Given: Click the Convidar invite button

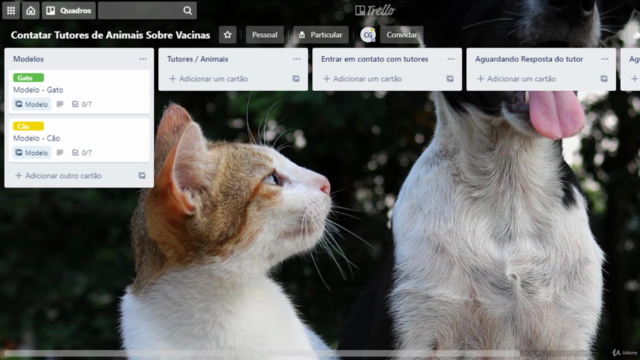Looking at the screenshot, I should click(402, 35).
